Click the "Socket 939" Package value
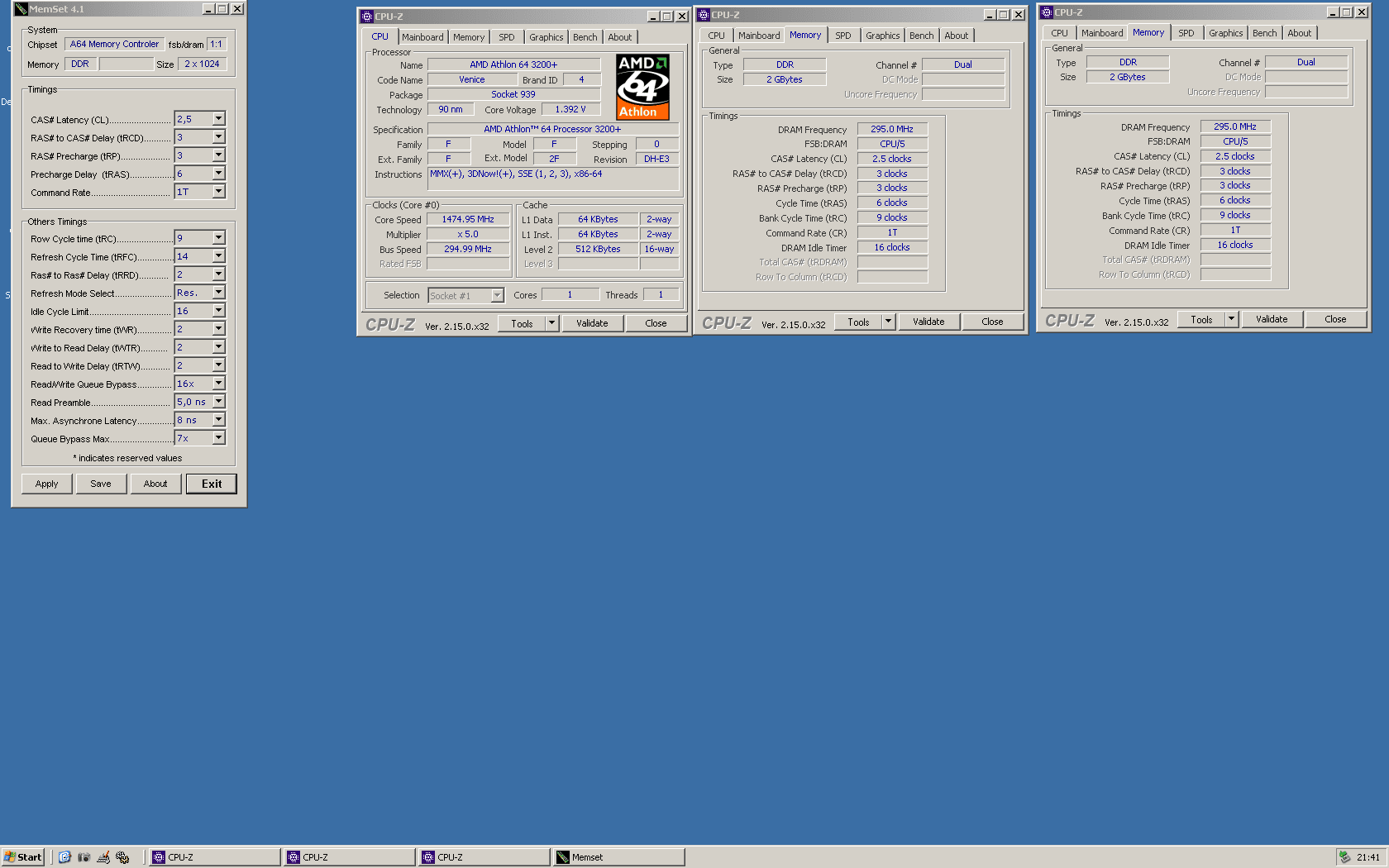 (513, 95)
